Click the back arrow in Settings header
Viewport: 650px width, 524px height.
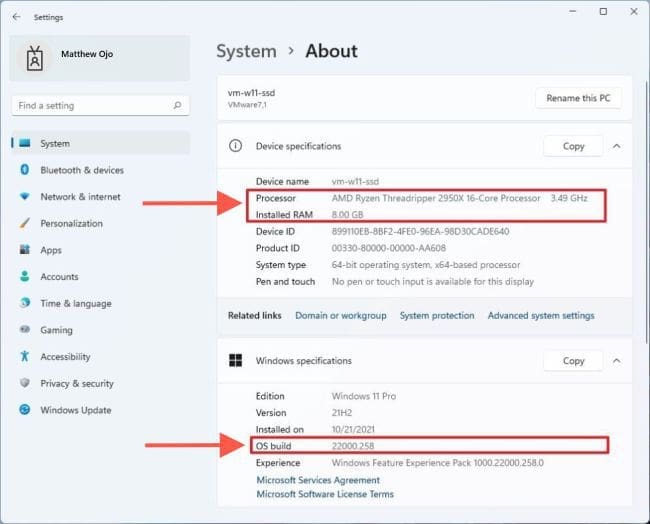coord(16,17)
